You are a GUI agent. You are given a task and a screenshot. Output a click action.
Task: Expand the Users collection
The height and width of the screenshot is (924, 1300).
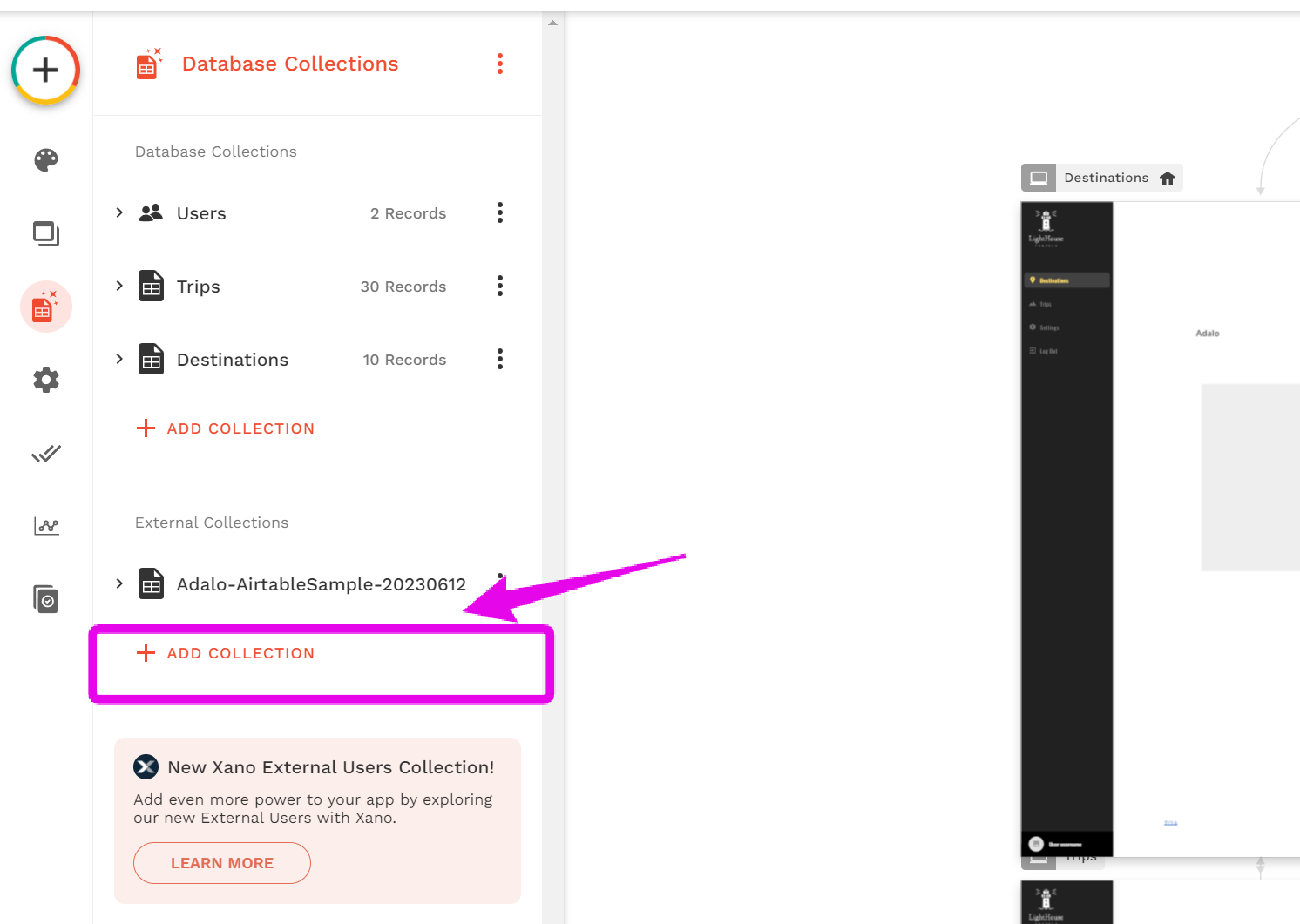tap(119, 212)
